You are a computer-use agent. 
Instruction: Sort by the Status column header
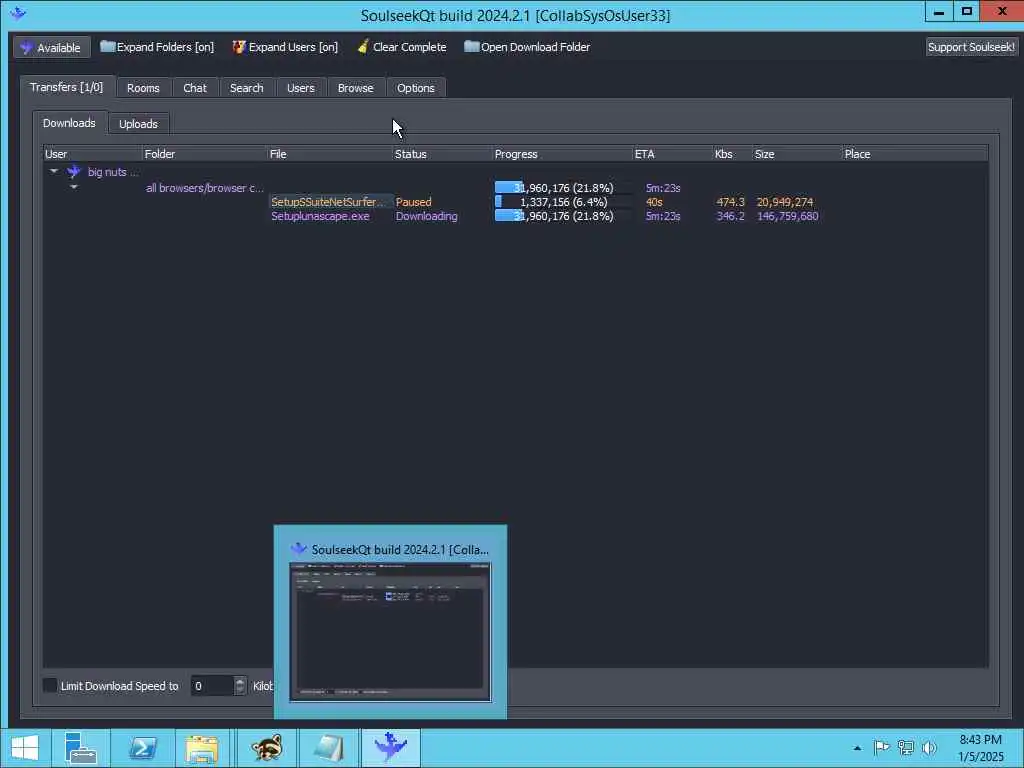(x=442, y=154)
